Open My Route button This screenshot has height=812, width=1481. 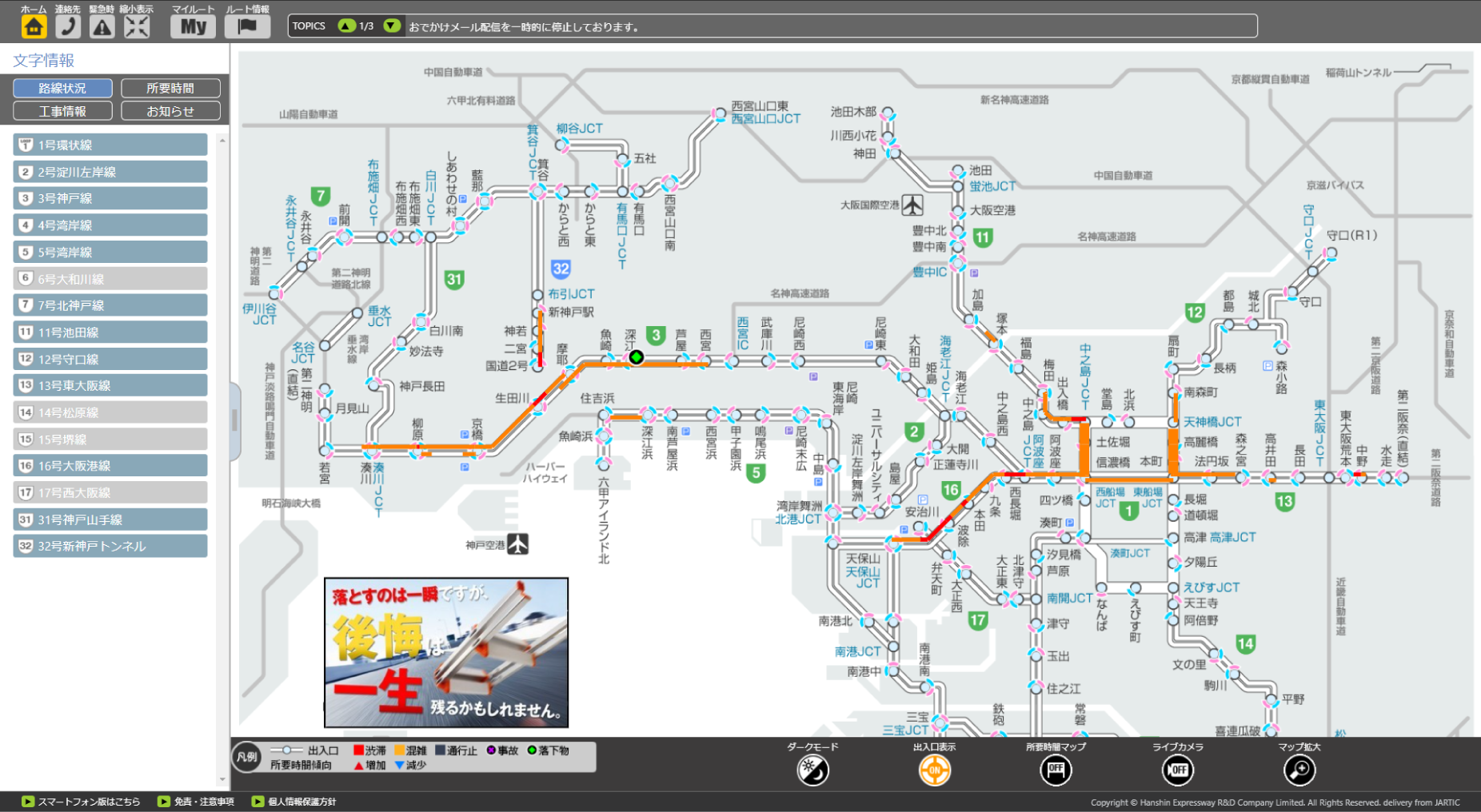(x=194, y=26)
